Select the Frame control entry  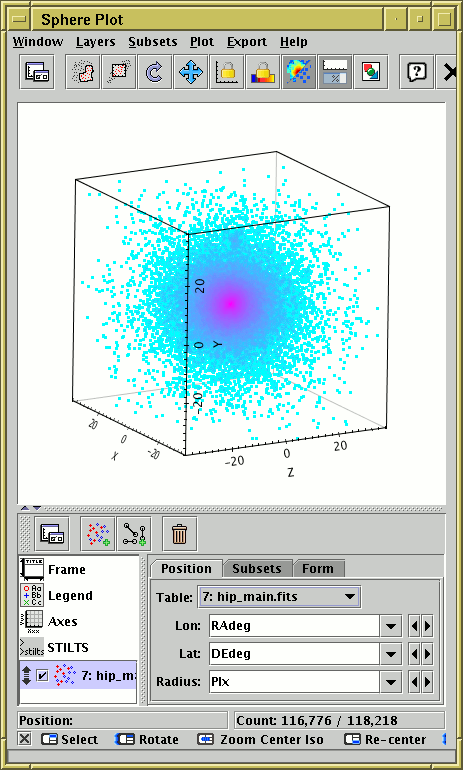click(79, 570)
